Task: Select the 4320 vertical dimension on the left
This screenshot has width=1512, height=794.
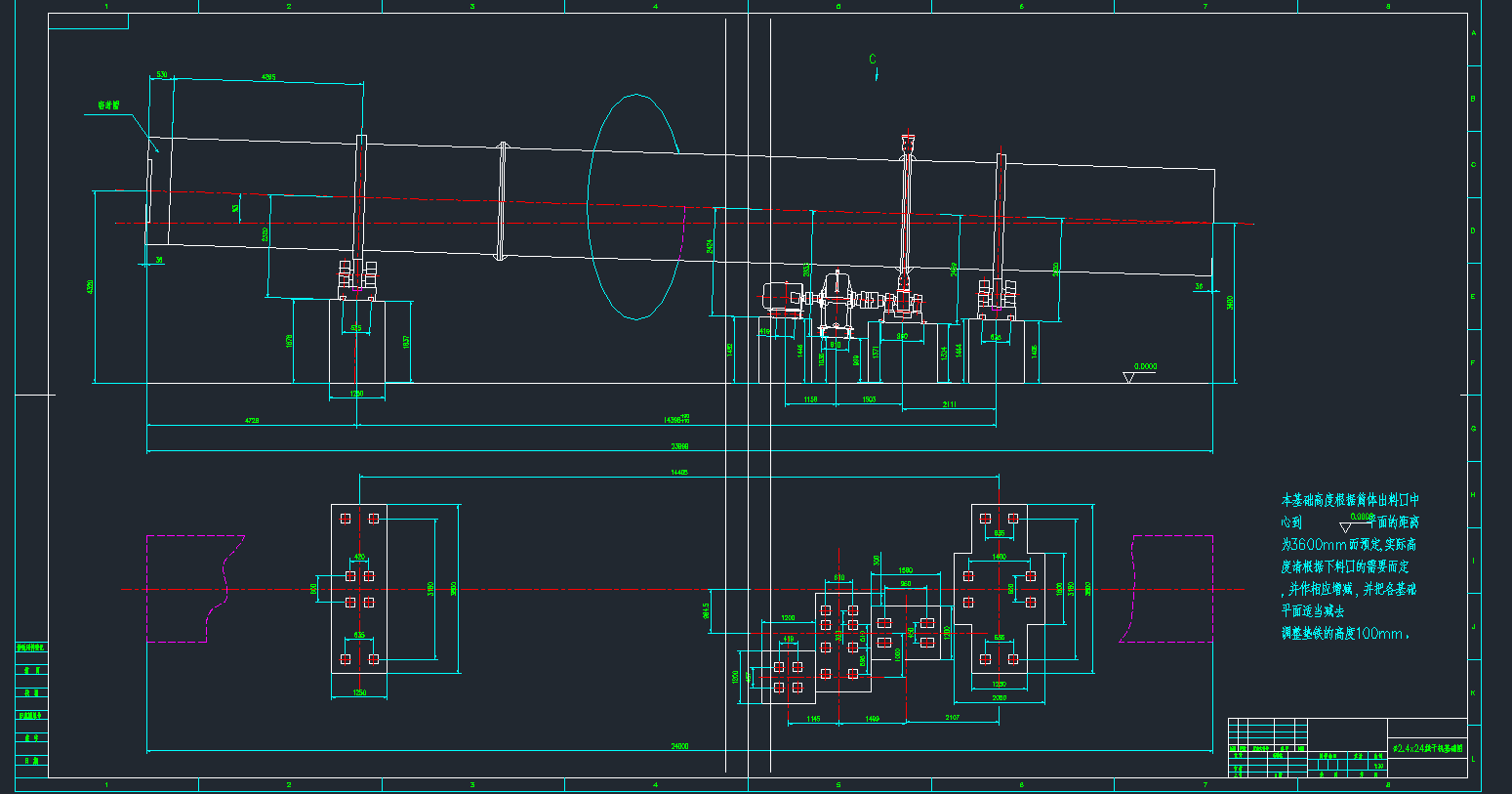Action: point(92,287)
